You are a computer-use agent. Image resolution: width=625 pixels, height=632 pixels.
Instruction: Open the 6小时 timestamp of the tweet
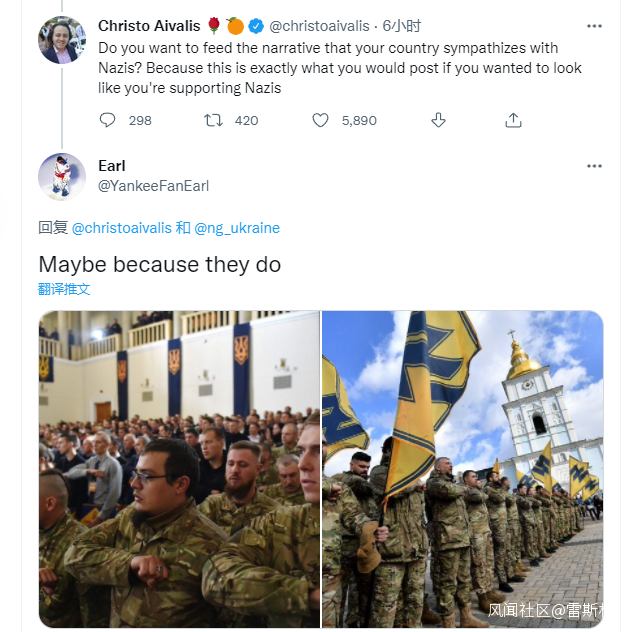pyautogui.click(x=401, y=26)
